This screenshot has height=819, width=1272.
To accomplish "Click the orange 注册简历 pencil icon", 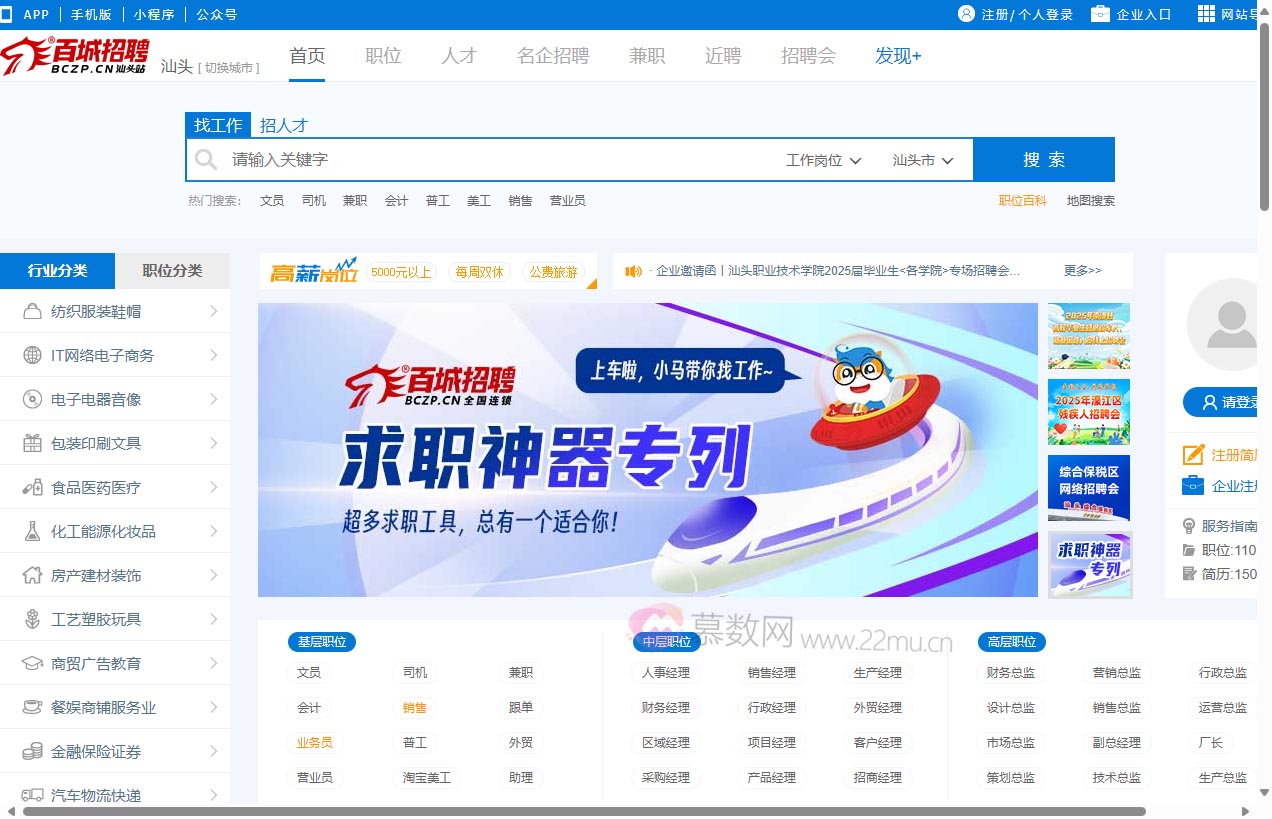I will (x=1192, y=454).
